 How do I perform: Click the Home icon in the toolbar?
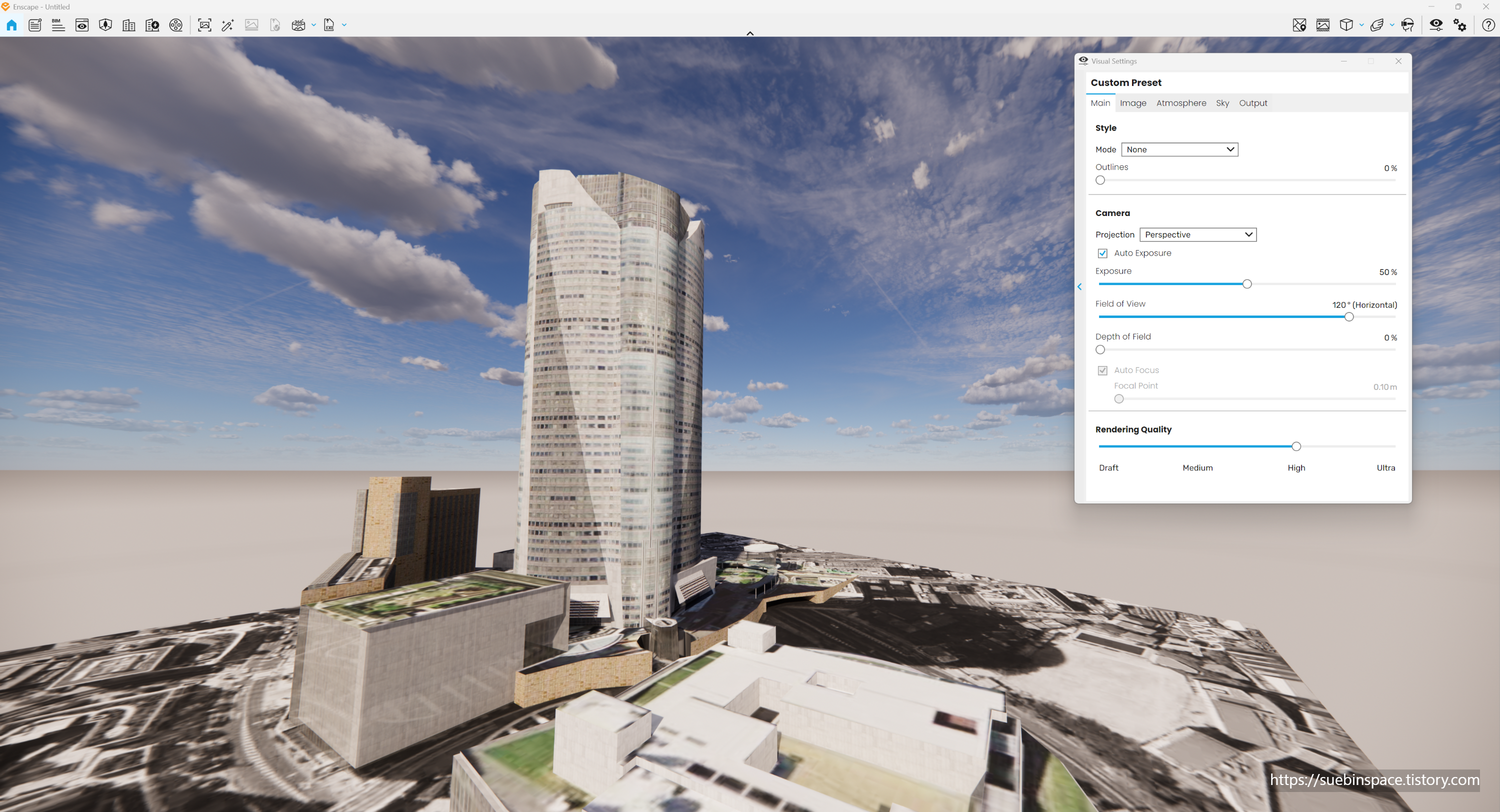(11, 25)
